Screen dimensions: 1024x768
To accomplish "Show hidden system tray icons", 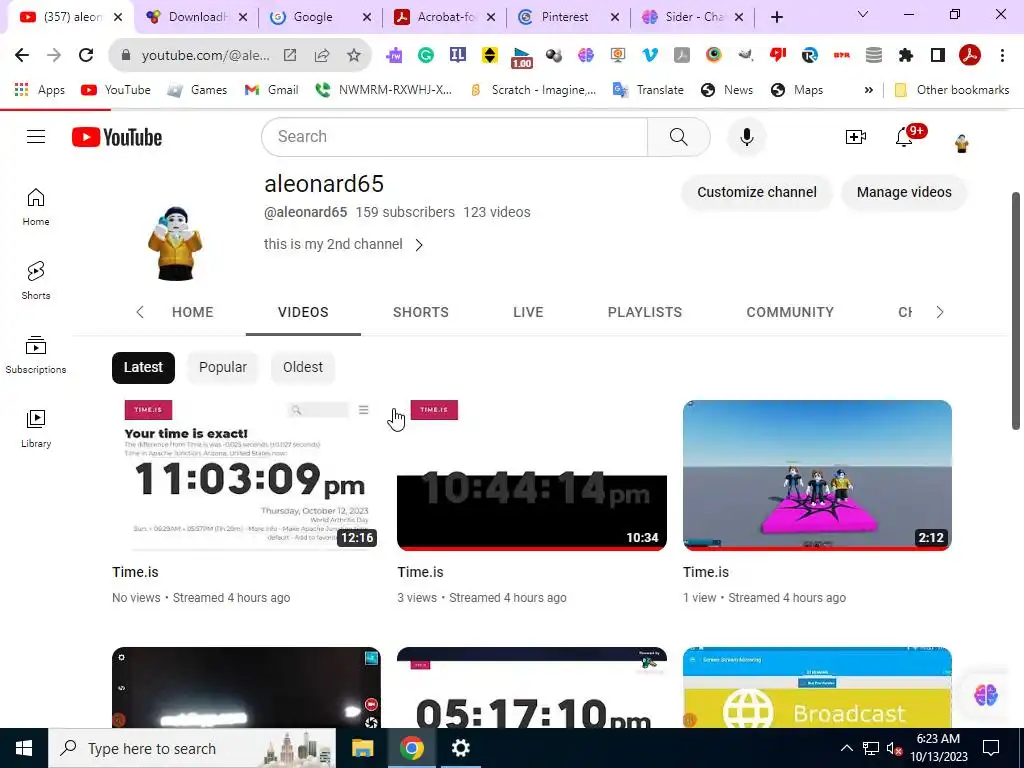I will tap(846, 748).
